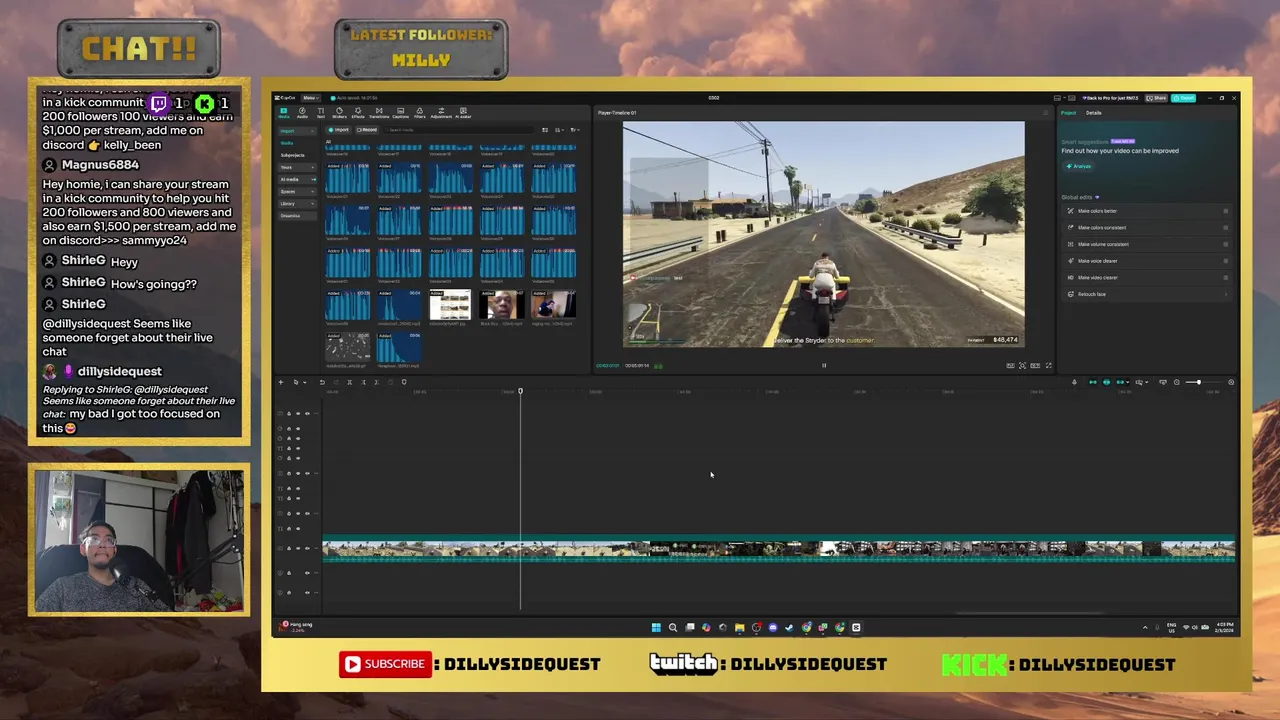Viewport: 1280px width, 720px height.
Task: Click the Back to Pro offer link
Action: pyautogui.click(x=1111, y=98)
